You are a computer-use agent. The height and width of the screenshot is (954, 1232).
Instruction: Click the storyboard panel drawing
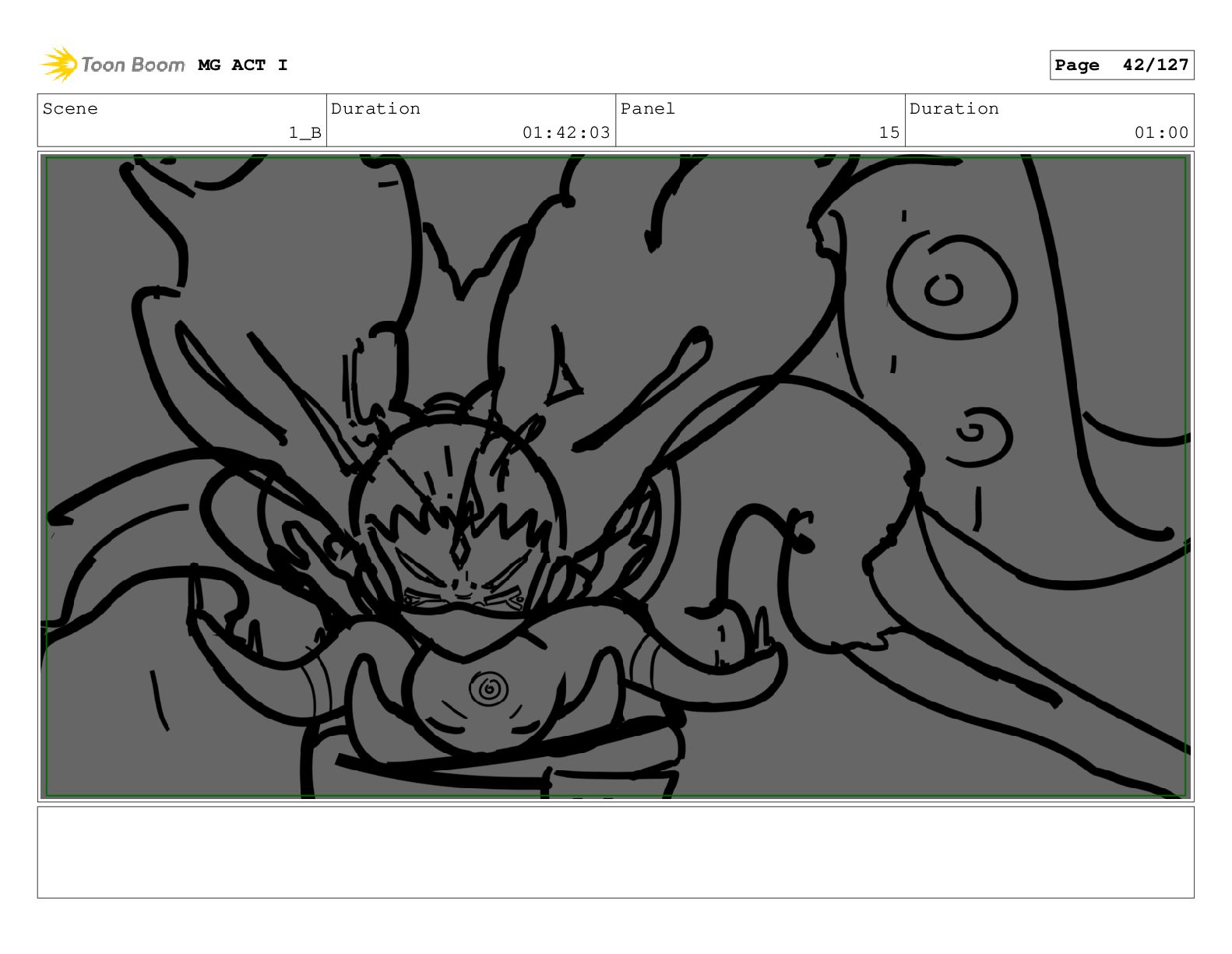[x=616, y=477]
